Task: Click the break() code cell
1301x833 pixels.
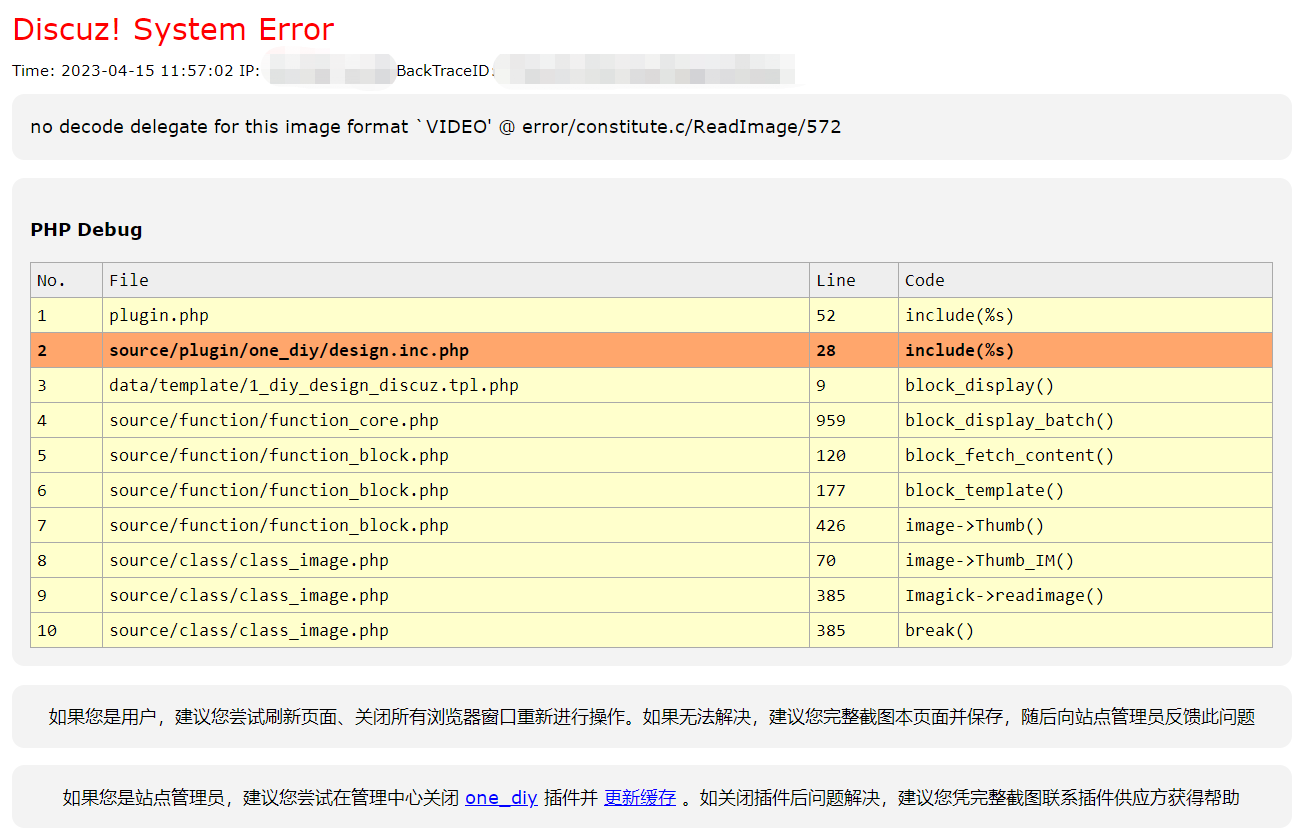Action: tap(1085, 630)
